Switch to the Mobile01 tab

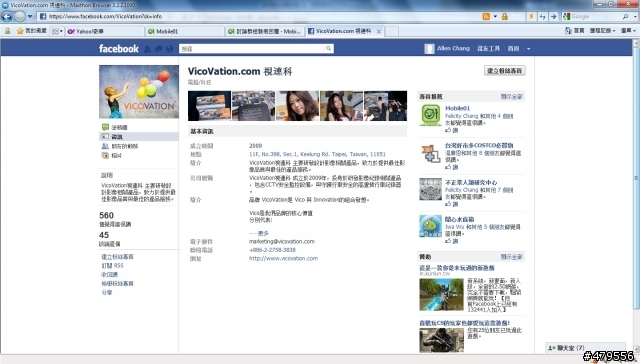pyautogui.click(x=185, y=31)
